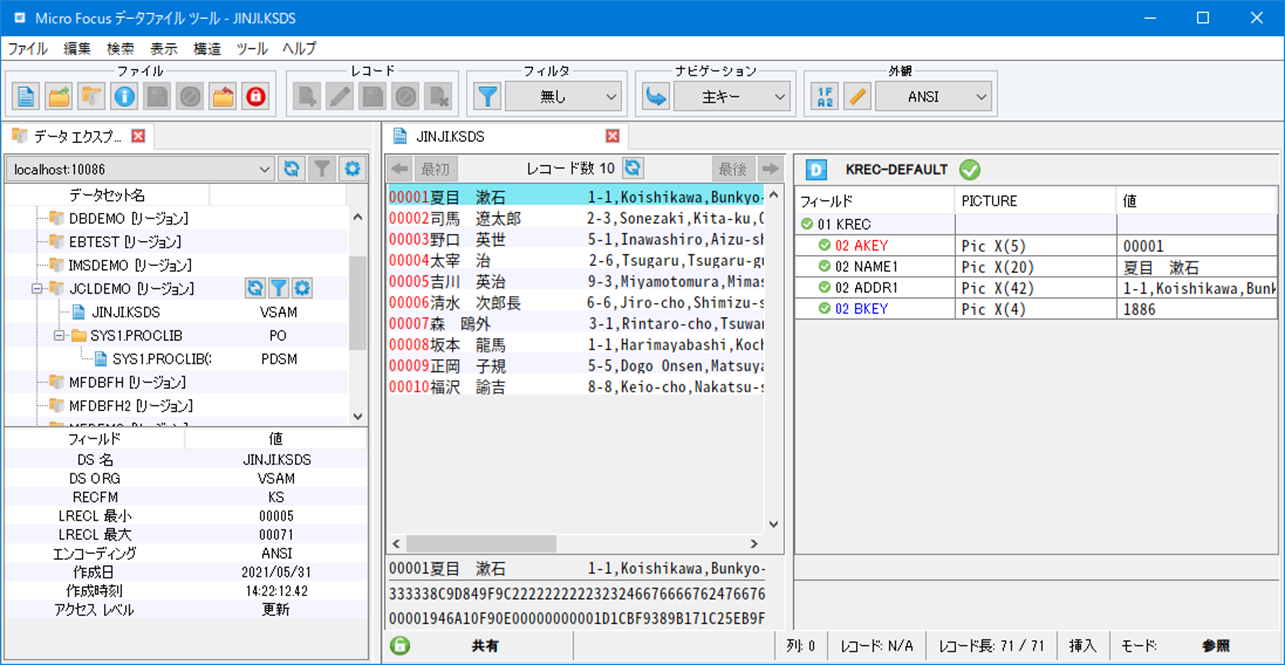Refresh the record count (レコード数 10)
1285x665 pixels.
pos(633,168)
